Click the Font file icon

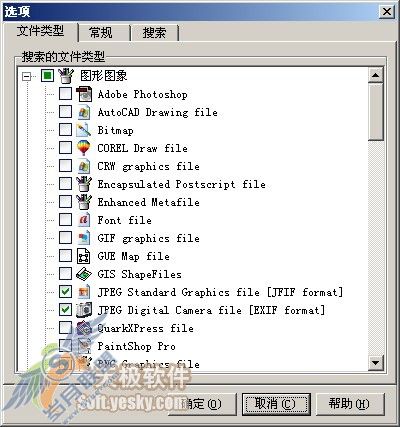pyautogui.click(x=84, y=220)
